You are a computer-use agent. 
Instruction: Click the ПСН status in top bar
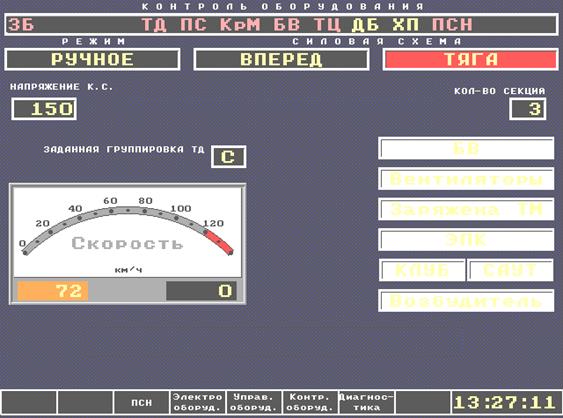coord(452,25)
